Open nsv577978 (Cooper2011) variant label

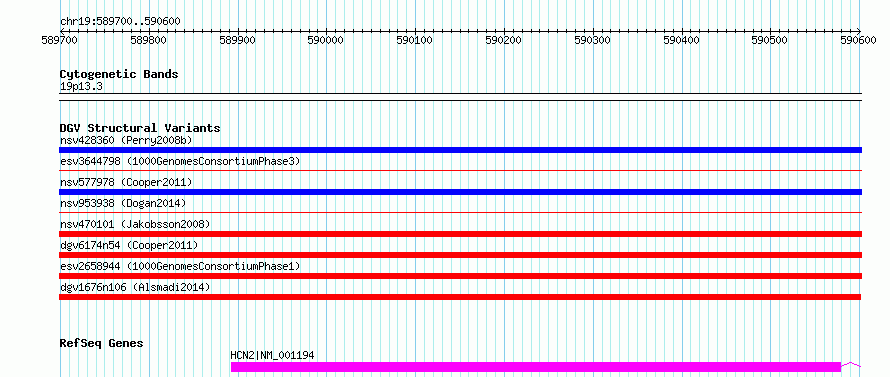[126, 182]
